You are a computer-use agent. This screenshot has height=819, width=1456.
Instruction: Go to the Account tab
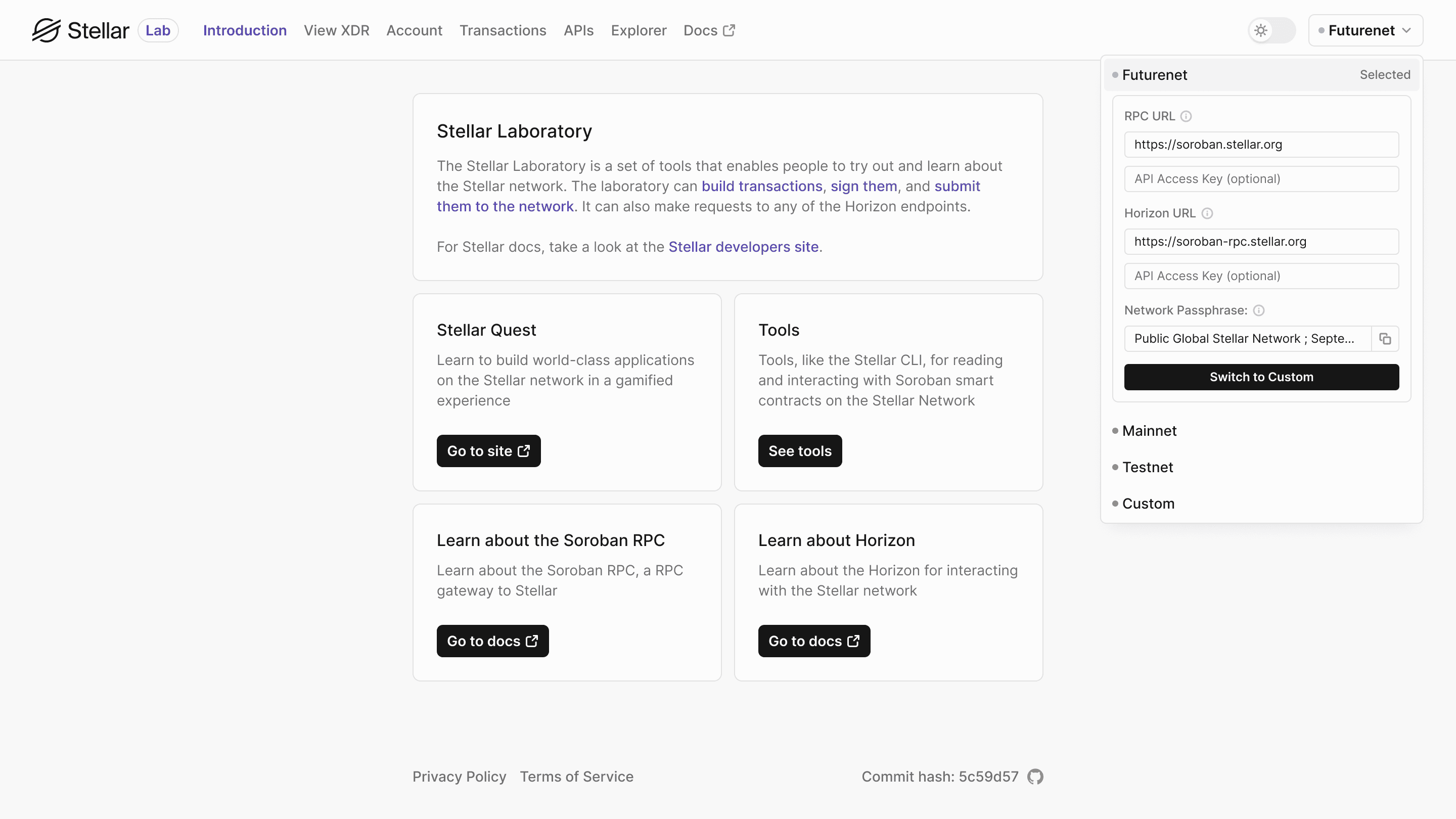coord(415,30)
